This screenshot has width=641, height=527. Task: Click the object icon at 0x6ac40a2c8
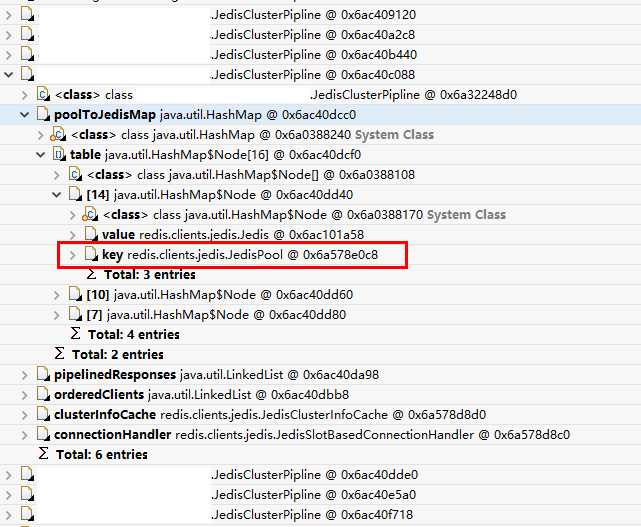(x=27, y=34)
